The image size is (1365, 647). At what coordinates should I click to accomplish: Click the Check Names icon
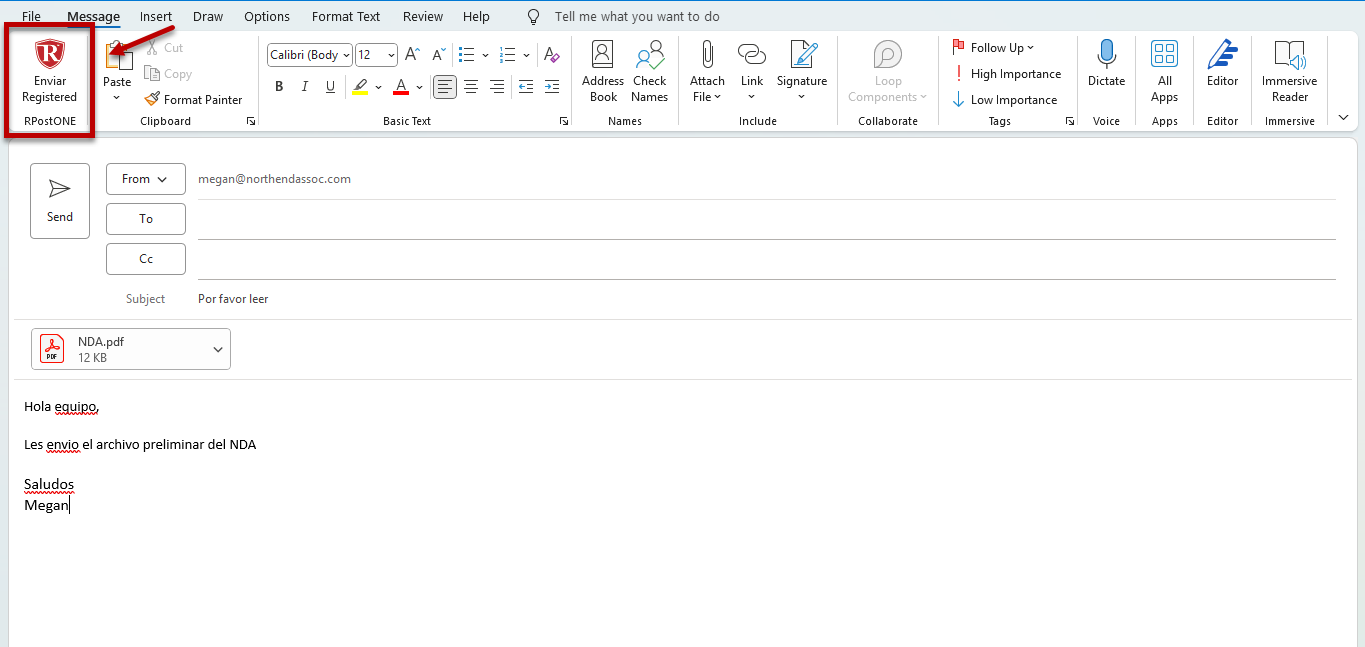[649, 72]
